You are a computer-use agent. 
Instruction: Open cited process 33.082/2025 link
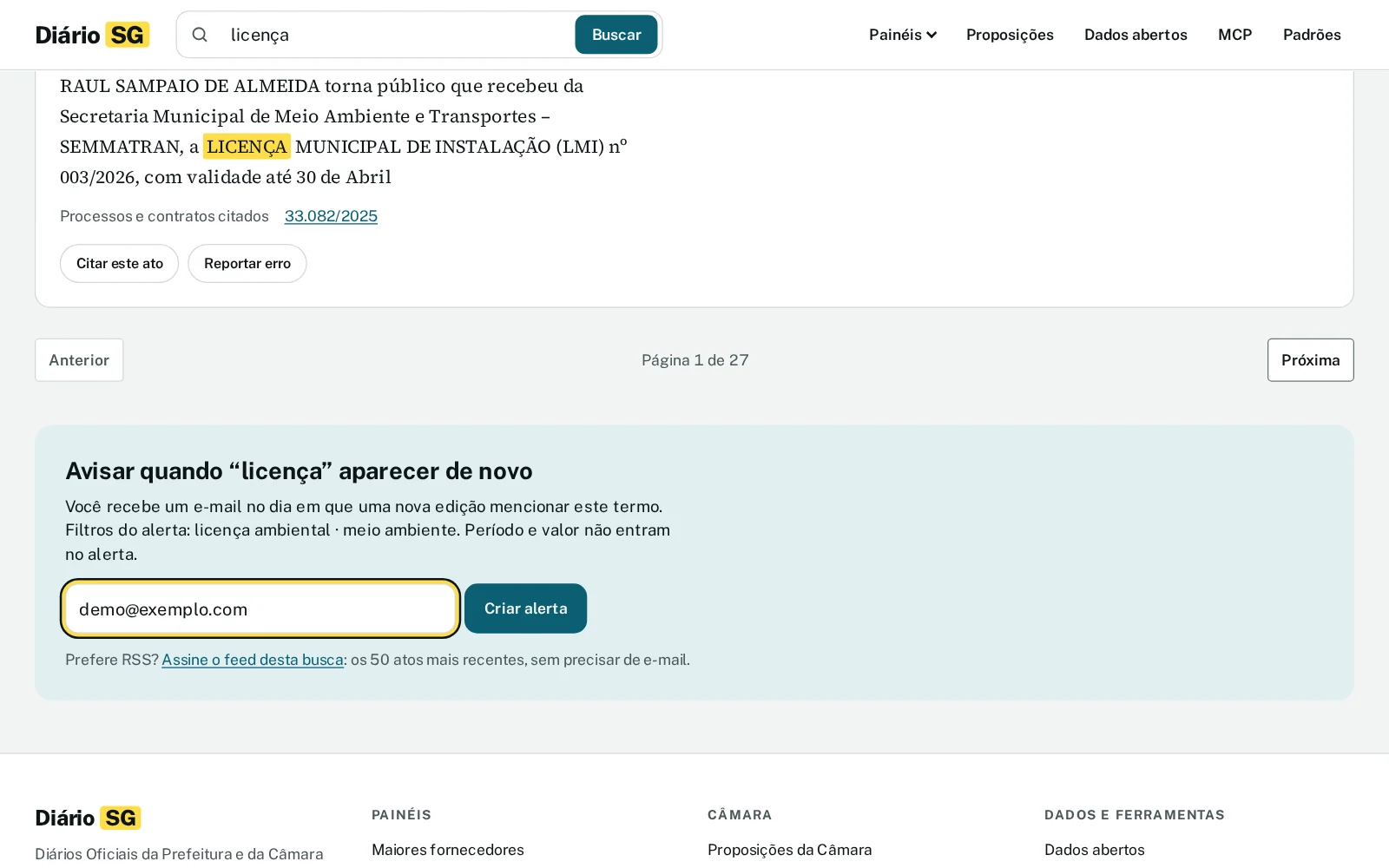click(331, 216)
